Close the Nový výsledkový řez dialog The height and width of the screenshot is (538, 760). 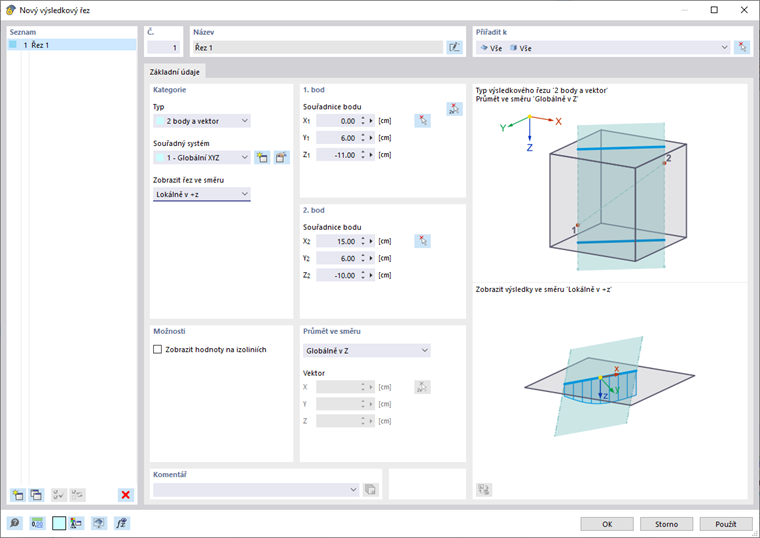click(744, 10)
